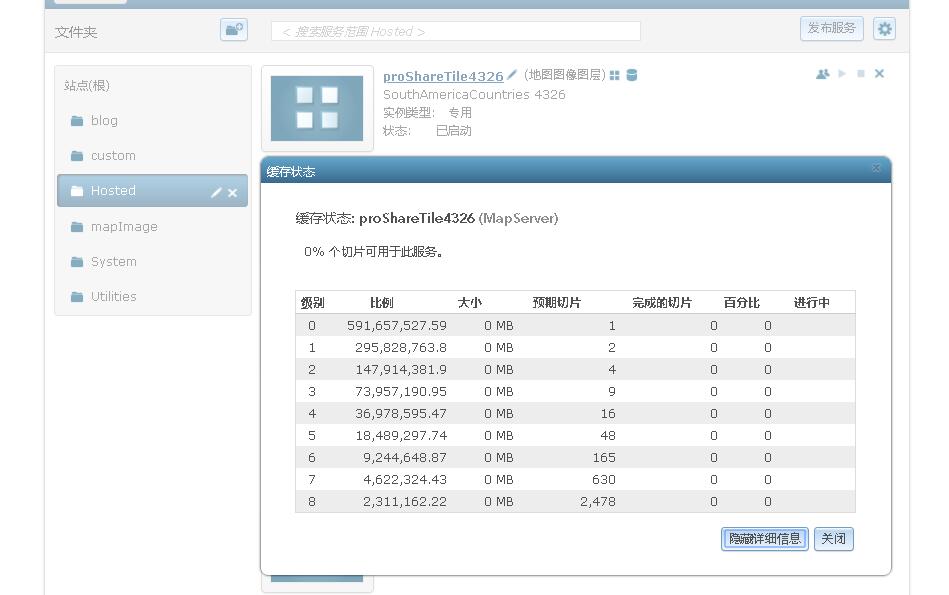Open site settings gear icon
This screenshot has height=595, width=949.
click(884, 29)
